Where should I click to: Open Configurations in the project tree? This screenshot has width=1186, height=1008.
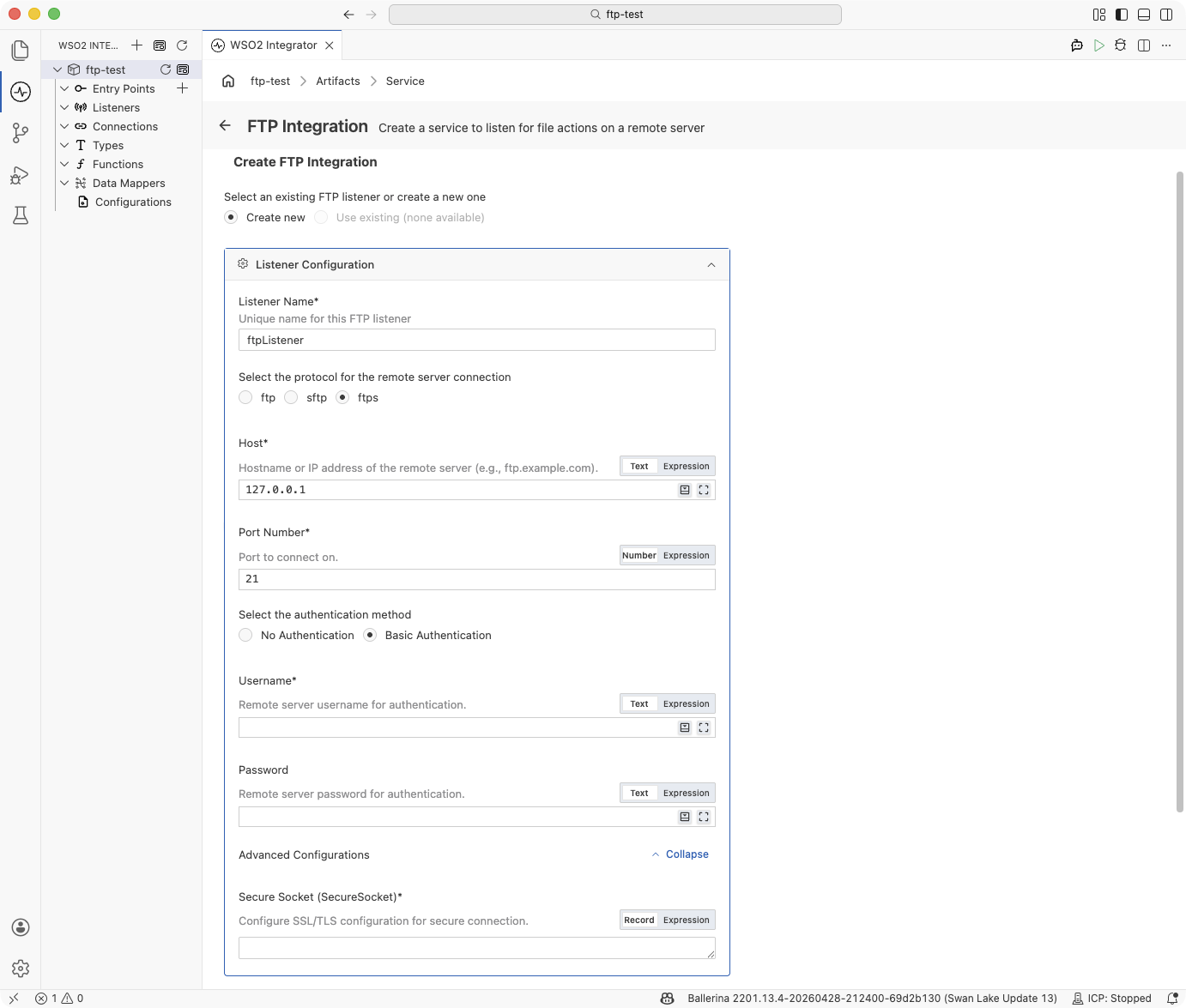pos(133,202)
